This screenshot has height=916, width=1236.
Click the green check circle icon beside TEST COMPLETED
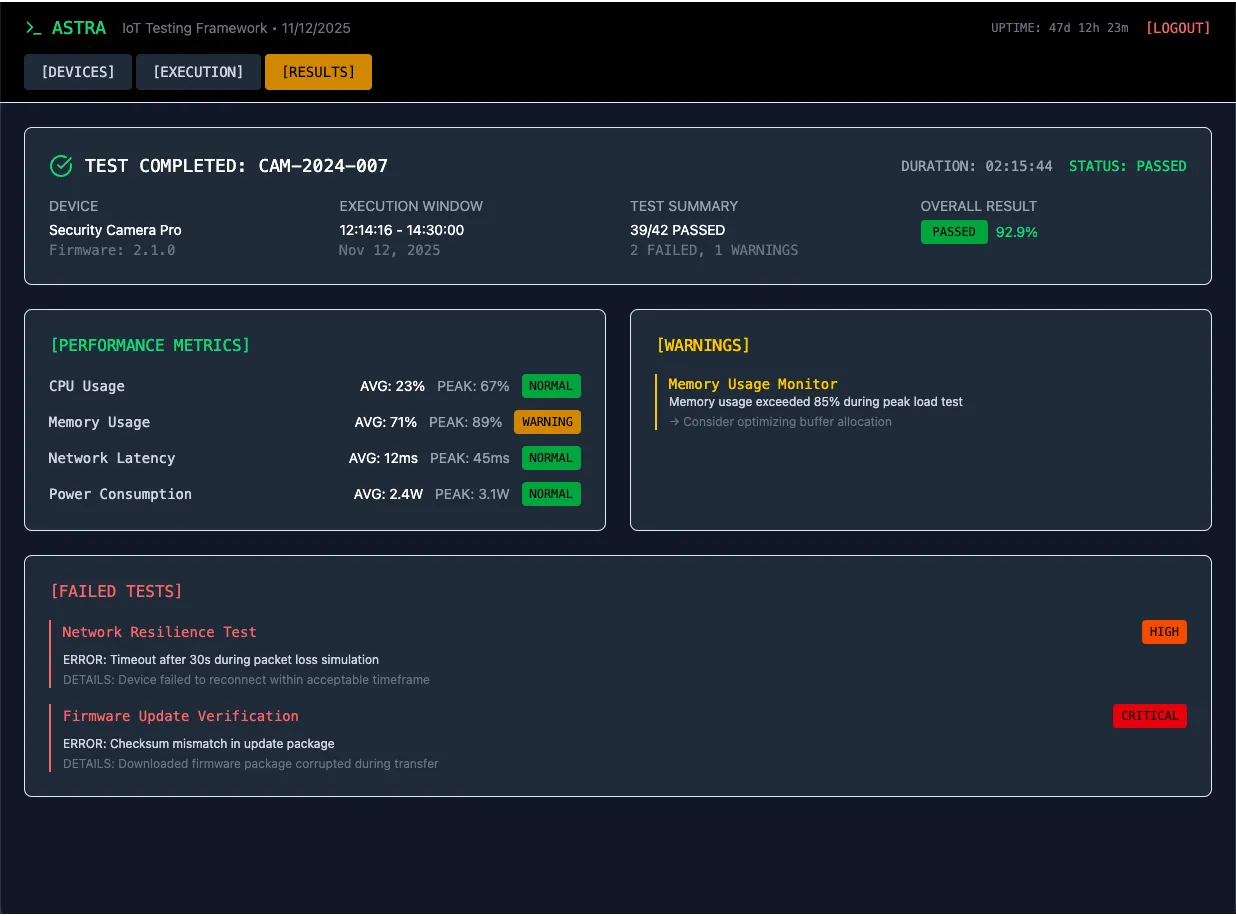tap(61, 166)
